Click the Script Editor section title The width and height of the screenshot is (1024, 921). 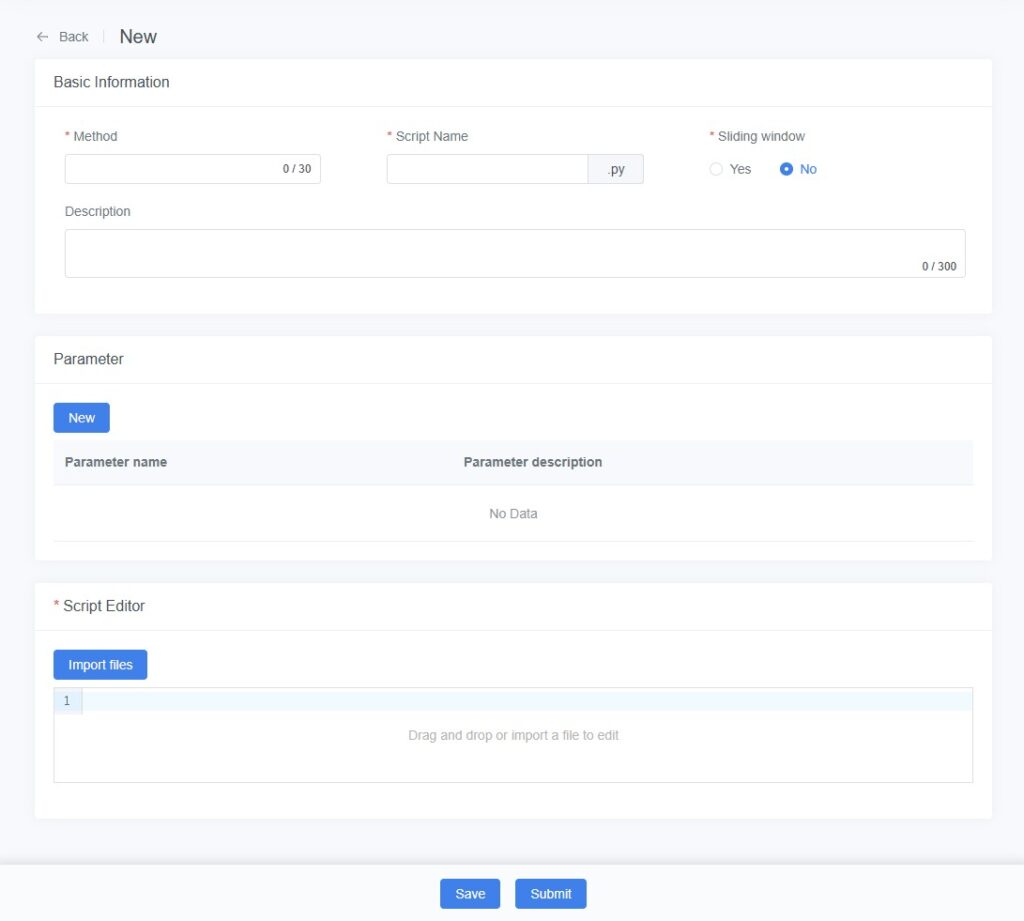click(103, 606)
